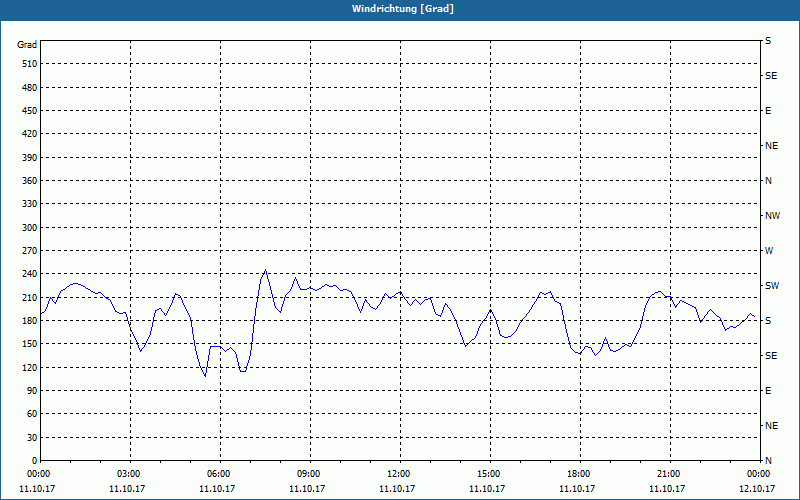Click the NW compass label on right axis
This screenshot has width=800, height=500.
pos(772,216)
